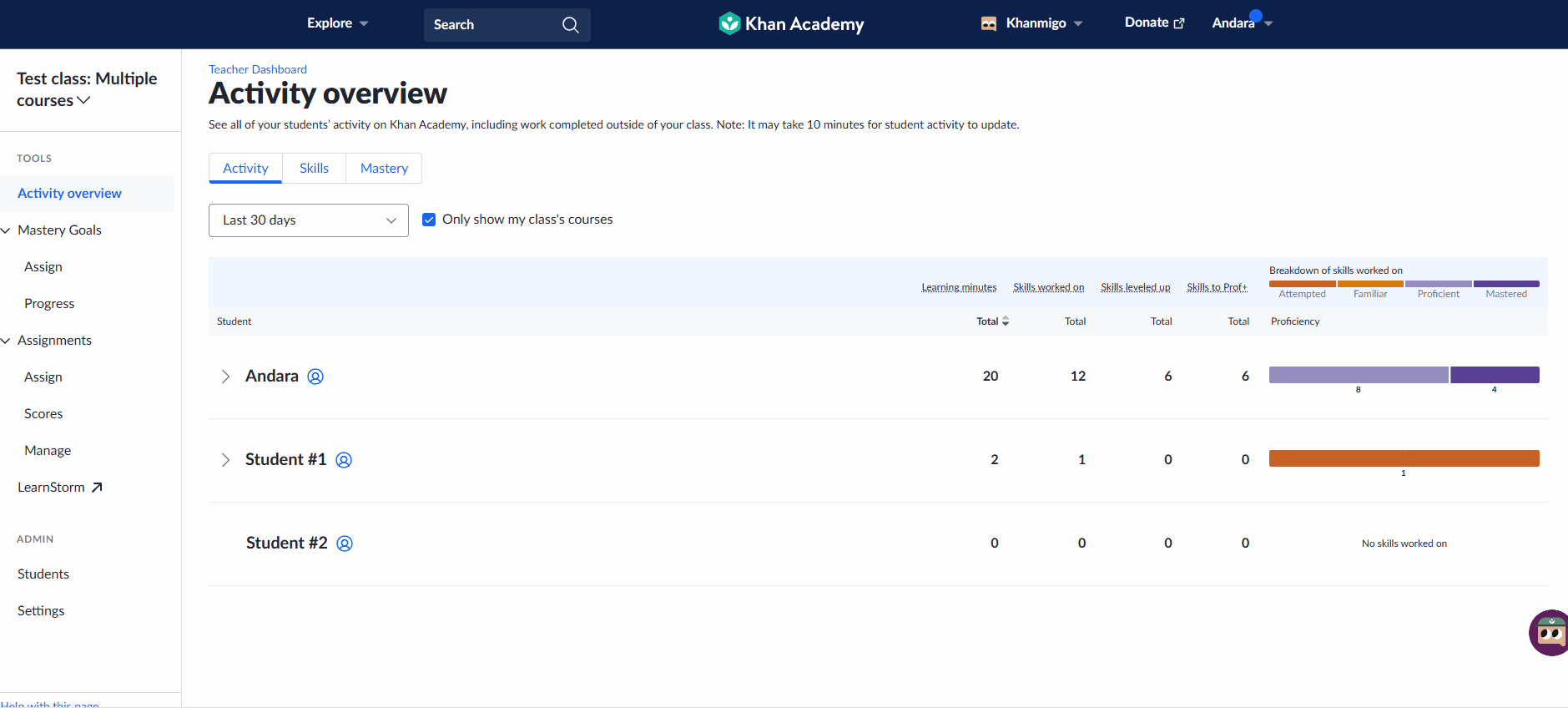Click inside the Search input field
Screen dimensions: 1568x708
[x=492, y=25]
